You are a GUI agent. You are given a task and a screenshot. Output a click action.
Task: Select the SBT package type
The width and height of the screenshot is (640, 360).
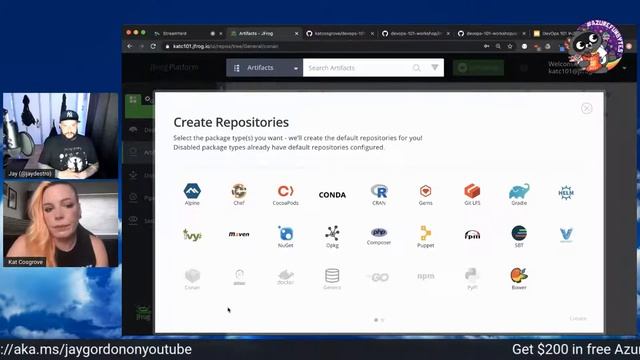click(x=519, y=236)
